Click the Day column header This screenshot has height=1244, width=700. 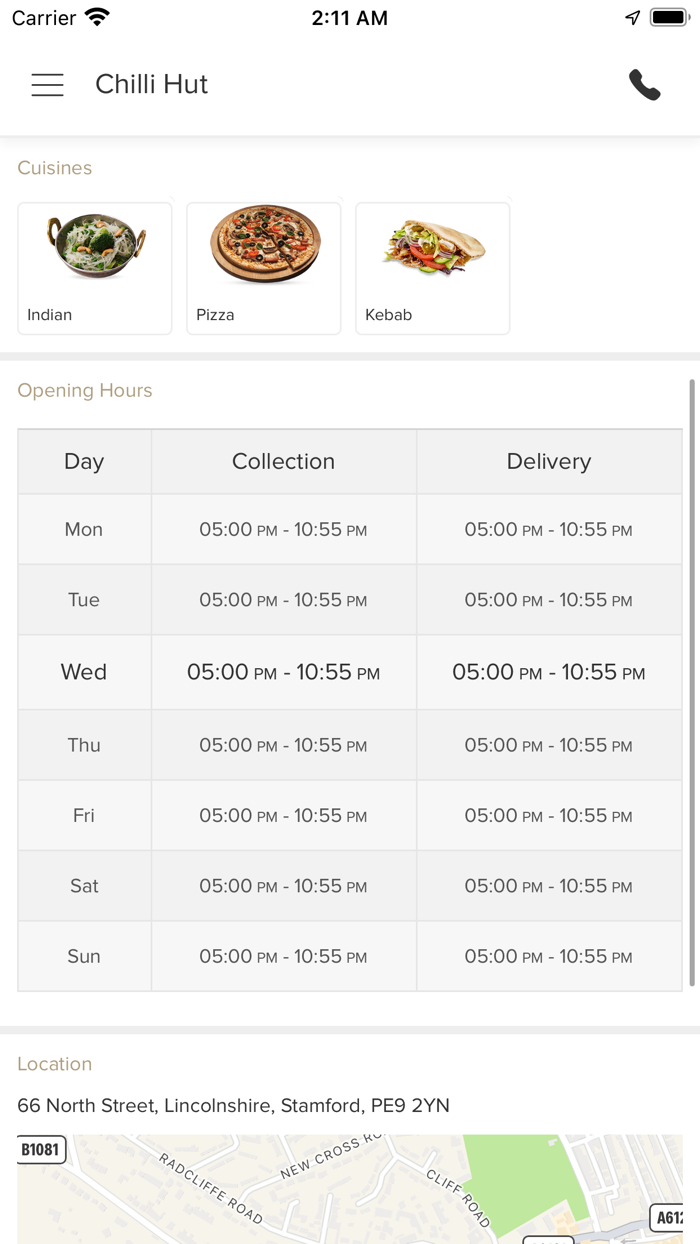84,461
